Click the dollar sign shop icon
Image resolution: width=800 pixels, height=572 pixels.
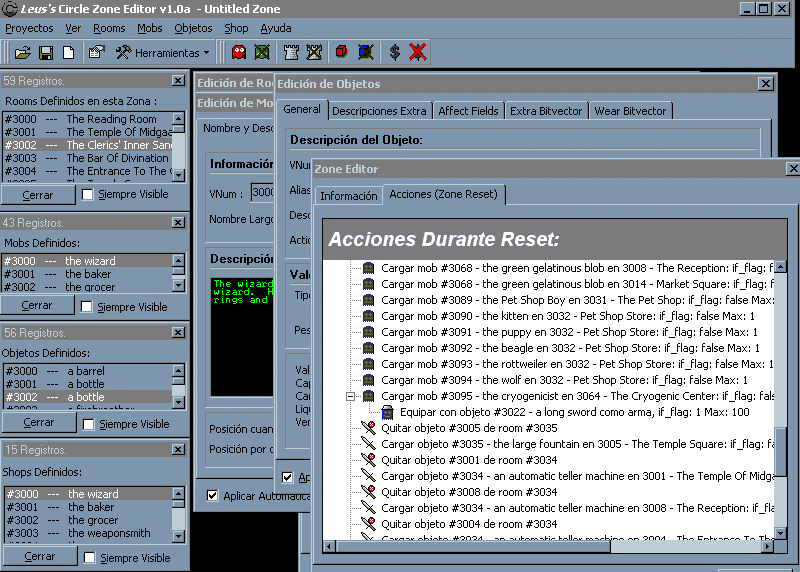pyautogui.click(x=395, y=52)
